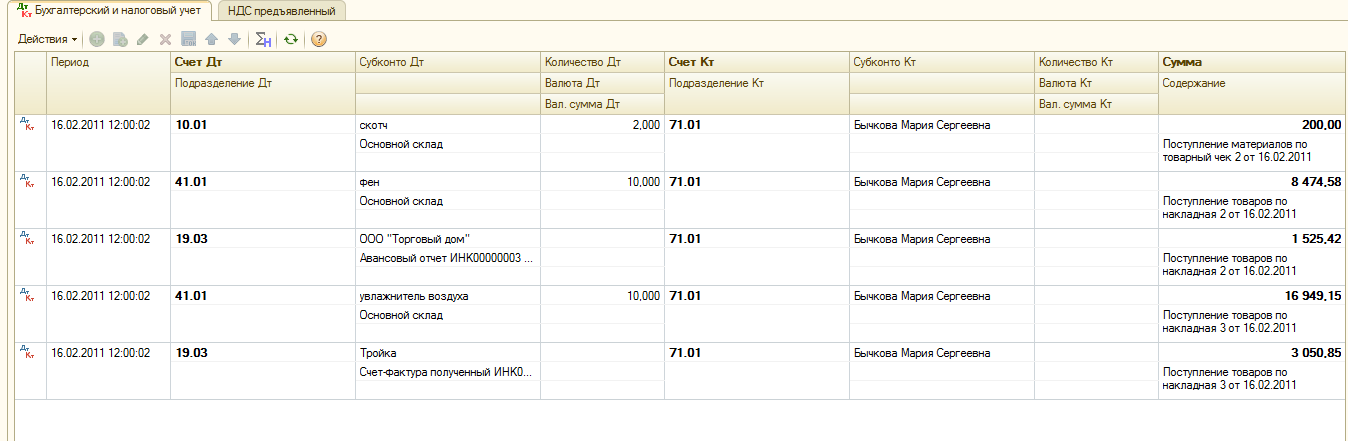Viewport: 1348px width, 441px height.
Task: Open the Действия dropdown menu
Action: click(x=48, y=39)
